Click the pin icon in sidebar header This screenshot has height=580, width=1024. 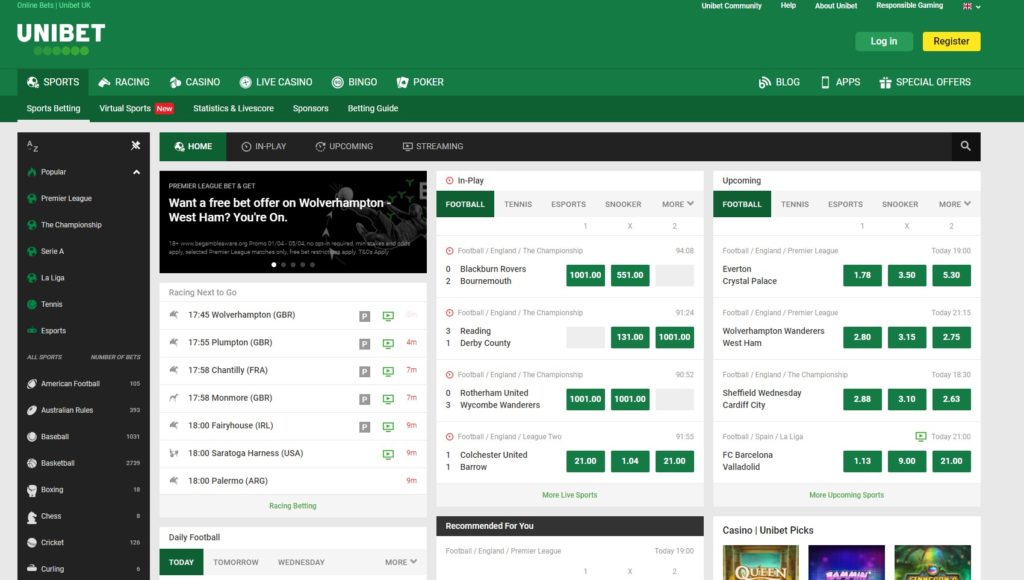tap(135, 145)
